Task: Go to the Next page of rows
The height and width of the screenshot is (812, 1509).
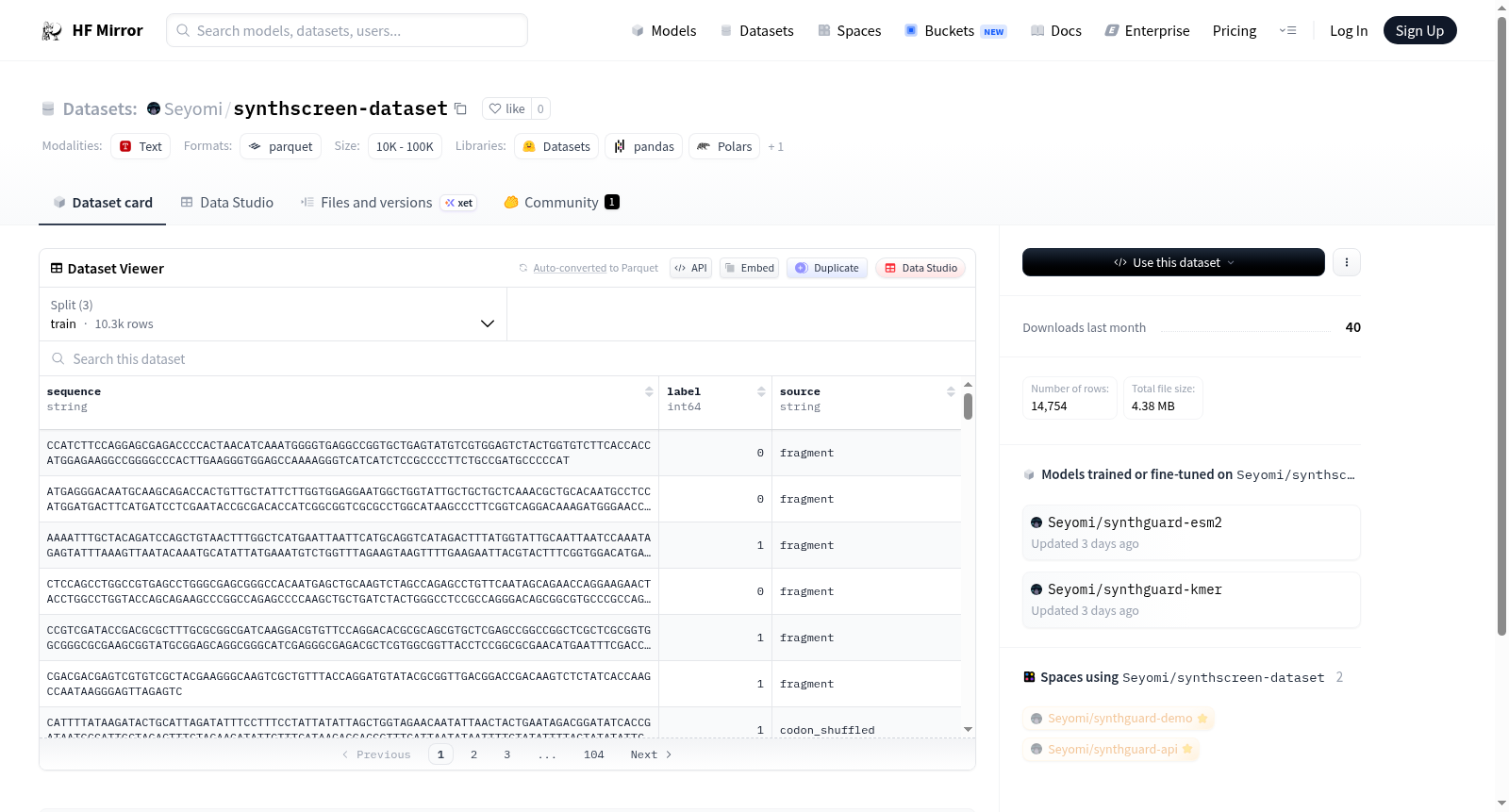Action: click(651, 754)
